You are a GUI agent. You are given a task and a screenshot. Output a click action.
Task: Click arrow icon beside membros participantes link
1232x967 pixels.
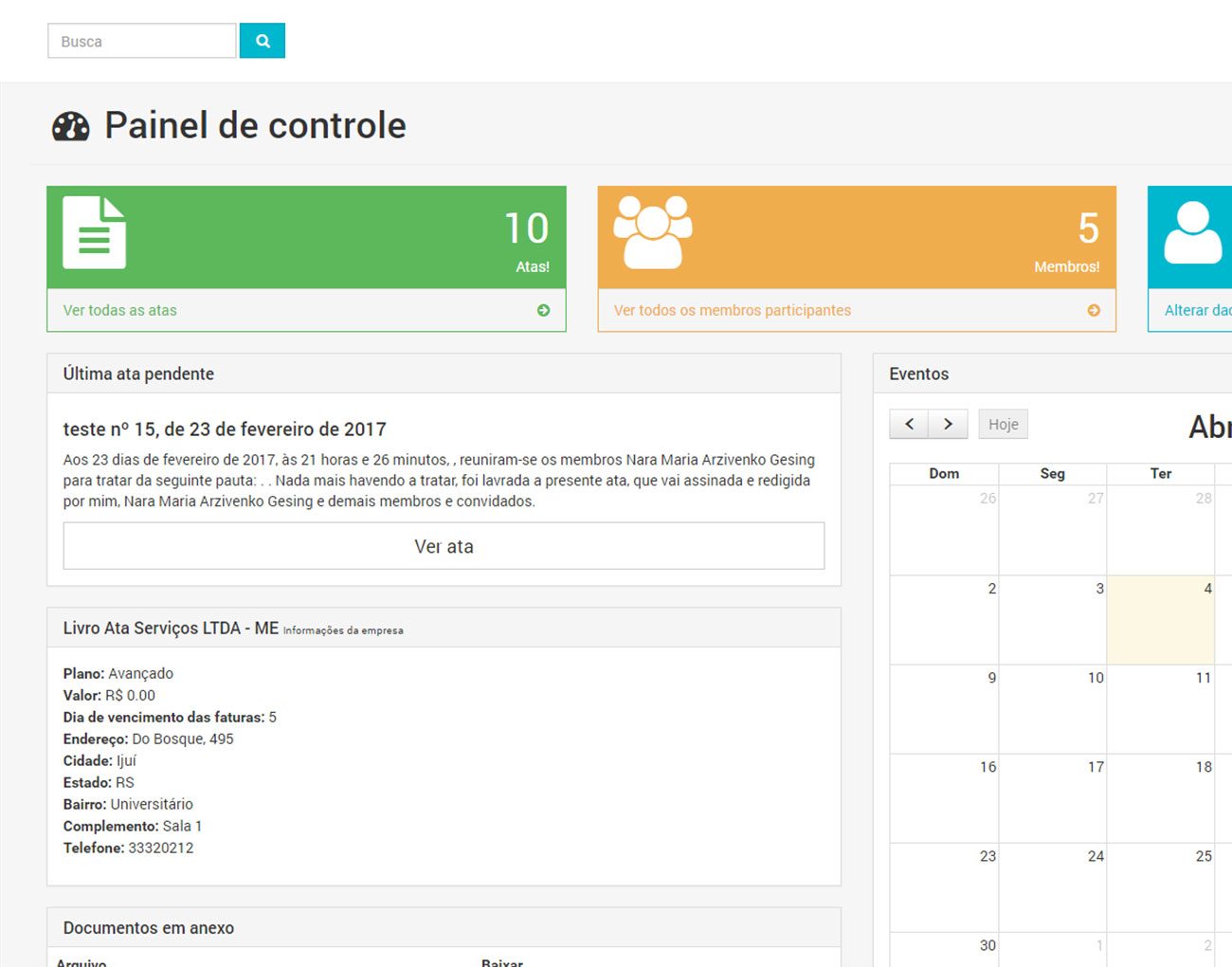pyautogui.click(x=1094, y=310)
